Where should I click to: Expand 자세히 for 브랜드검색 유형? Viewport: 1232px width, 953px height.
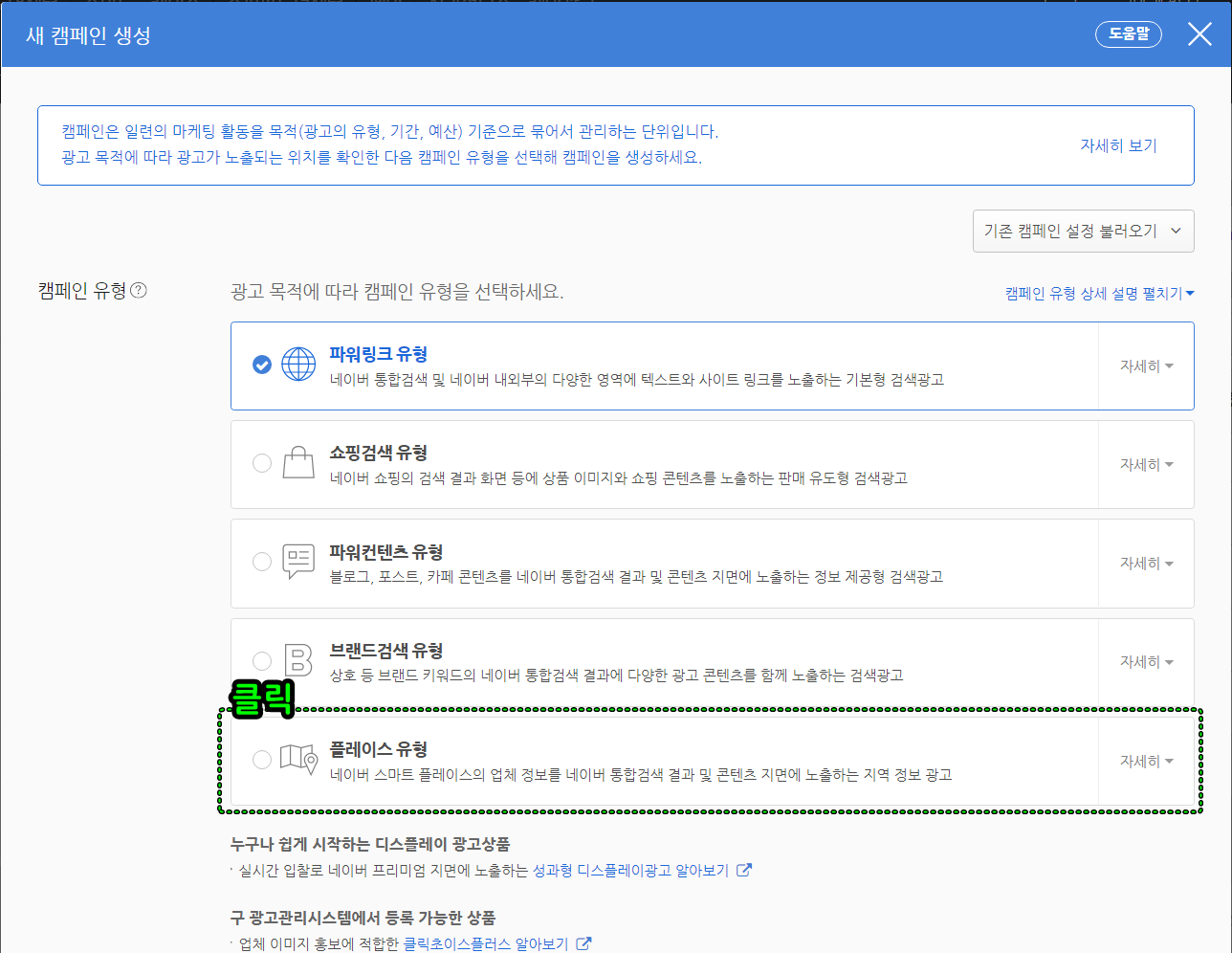pyautogui.click(x=1147, y=661)
